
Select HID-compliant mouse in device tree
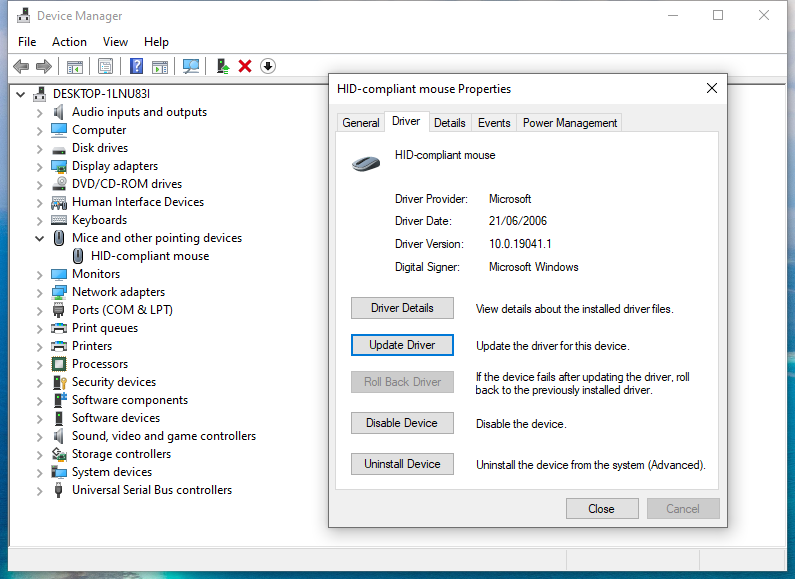[x=149, y=256]
